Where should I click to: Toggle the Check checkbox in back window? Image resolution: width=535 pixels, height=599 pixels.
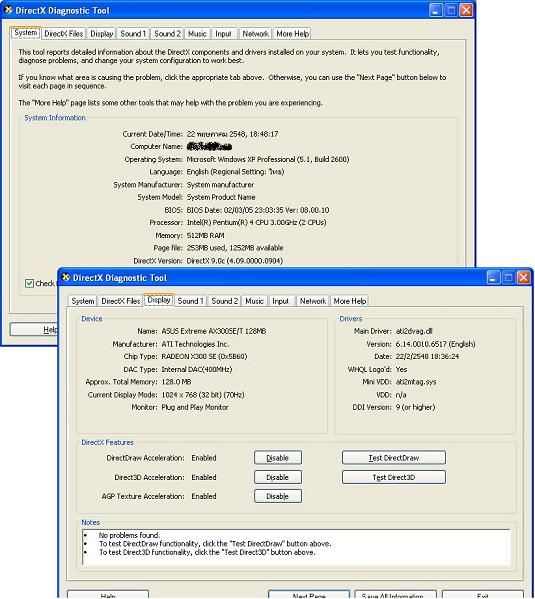[29, 283]
